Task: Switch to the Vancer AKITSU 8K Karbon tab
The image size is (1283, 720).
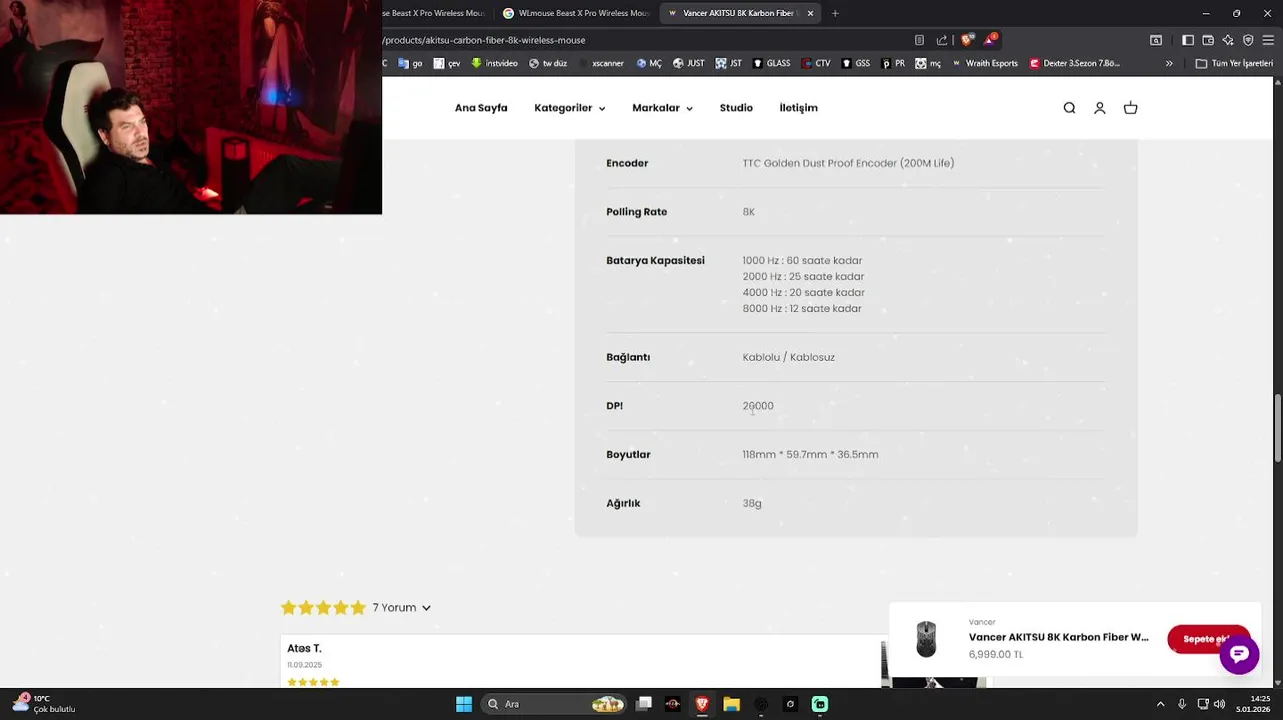Action: point(738,13)
